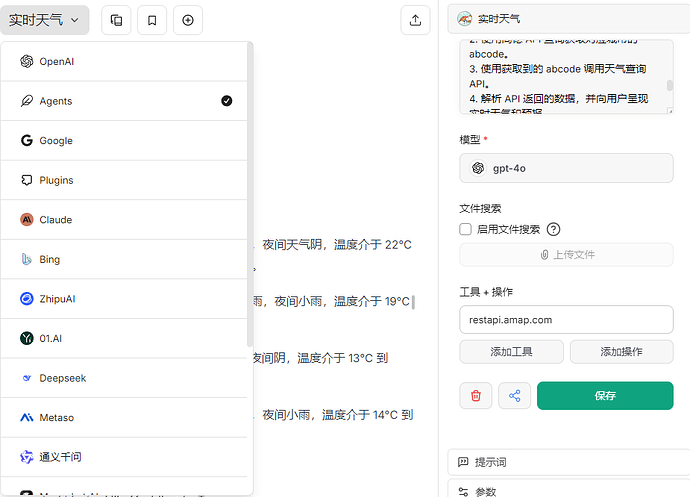This screenshot has height=497, width=690.
Task: Click the instructions text area scrollbar
Action: (x=670, y=85)
